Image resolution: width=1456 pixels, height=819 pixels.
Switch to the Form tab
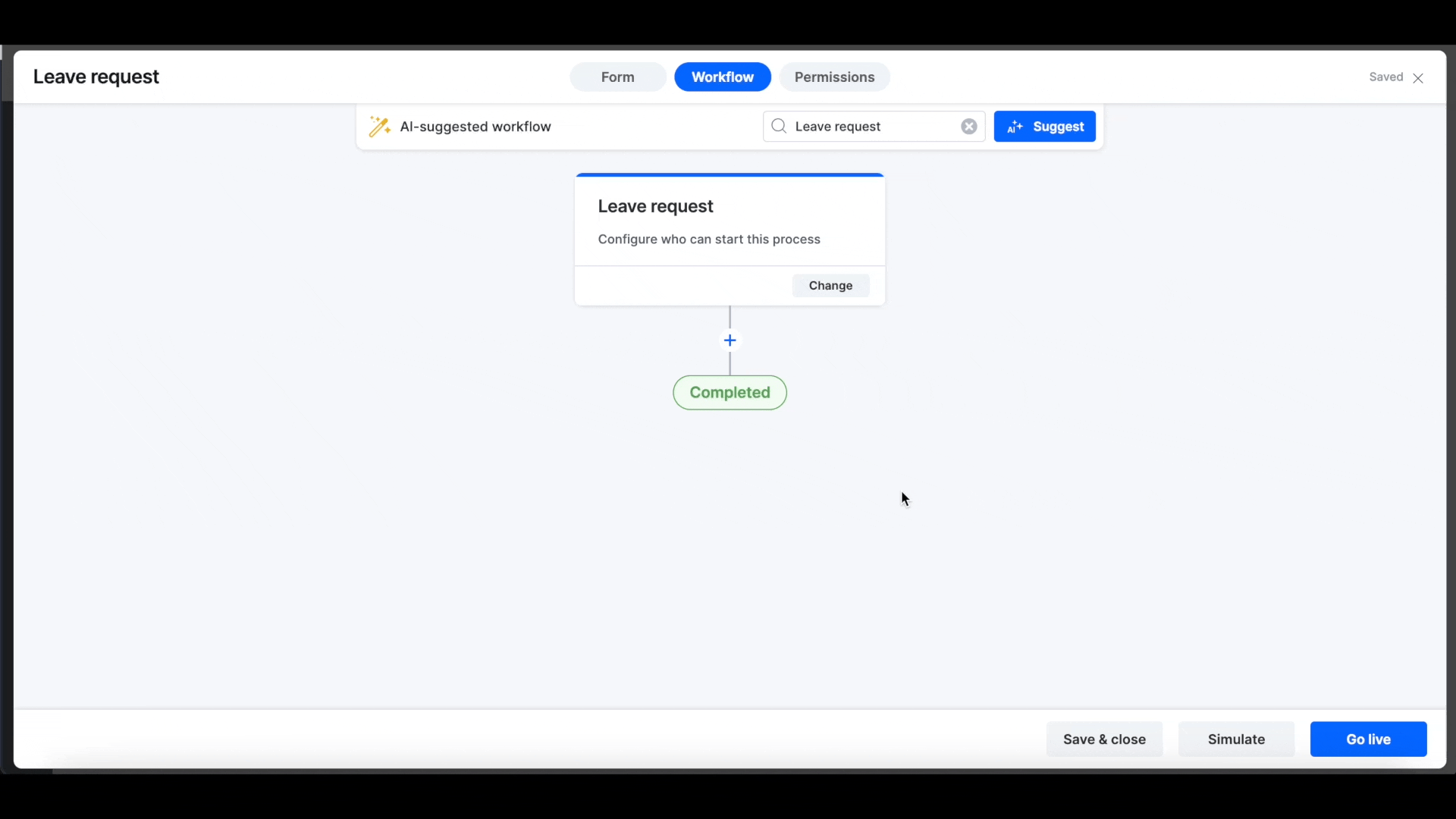coord(618,77)
